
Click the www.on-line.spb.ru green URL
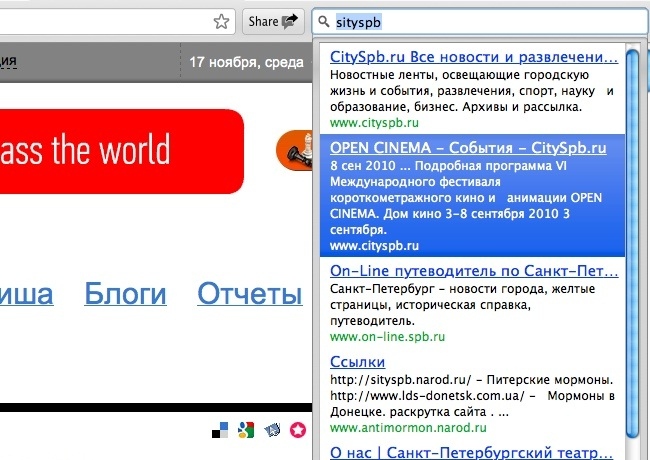coord(387,337)
